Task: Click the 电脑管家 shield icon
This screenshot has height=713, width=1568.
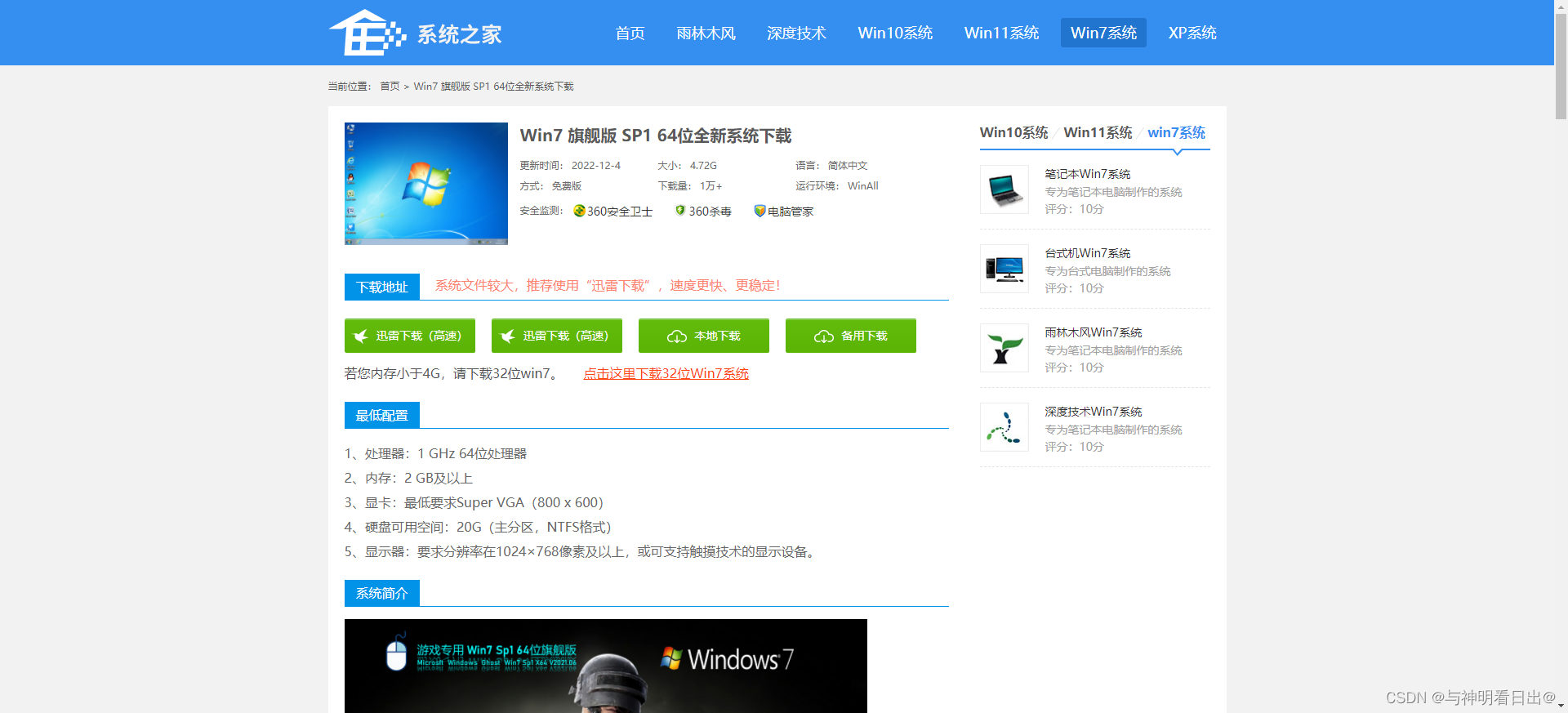Action: [x=759, y=211]
